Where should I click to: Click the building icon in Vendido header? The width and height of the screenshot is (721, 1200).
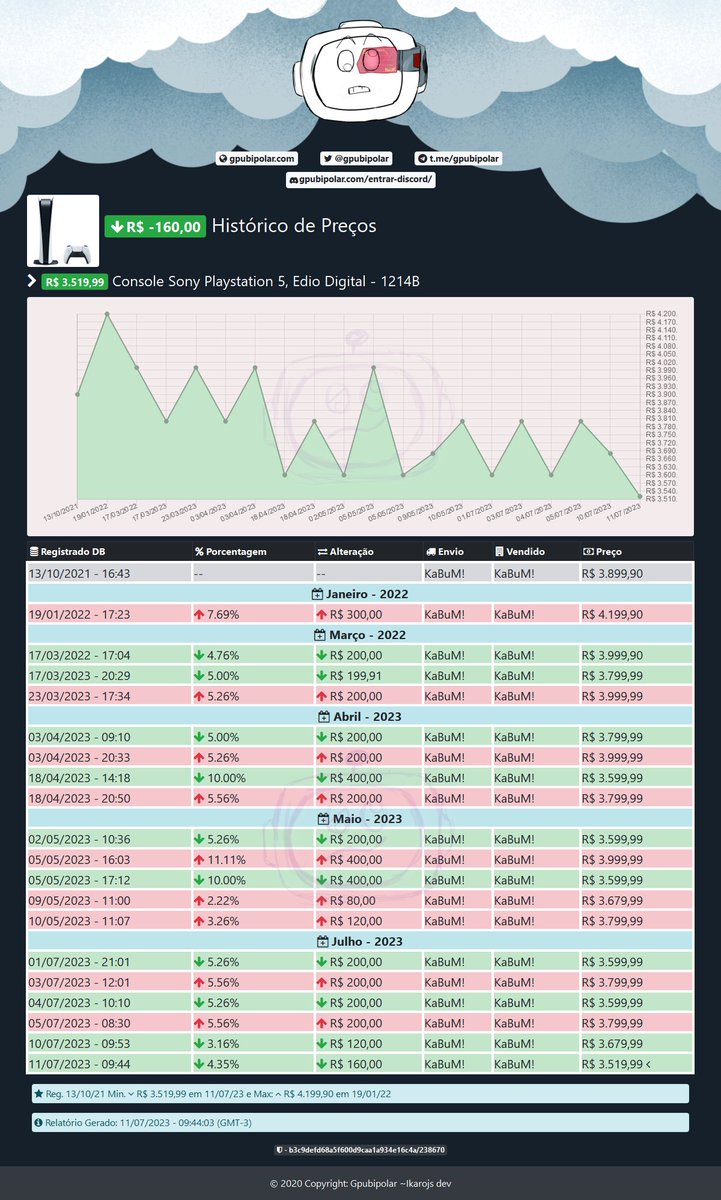click(x=498, y=551)
